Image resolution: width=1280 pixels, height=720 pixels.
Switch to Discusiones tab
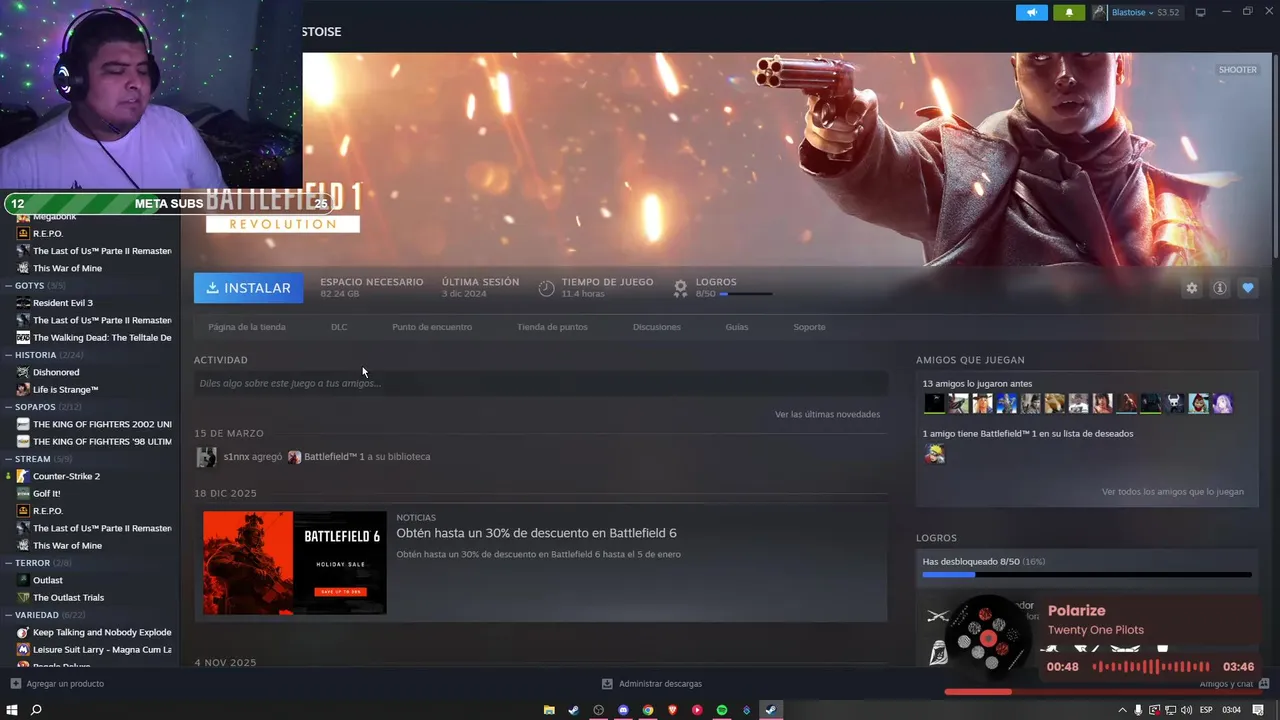point(657,327)
